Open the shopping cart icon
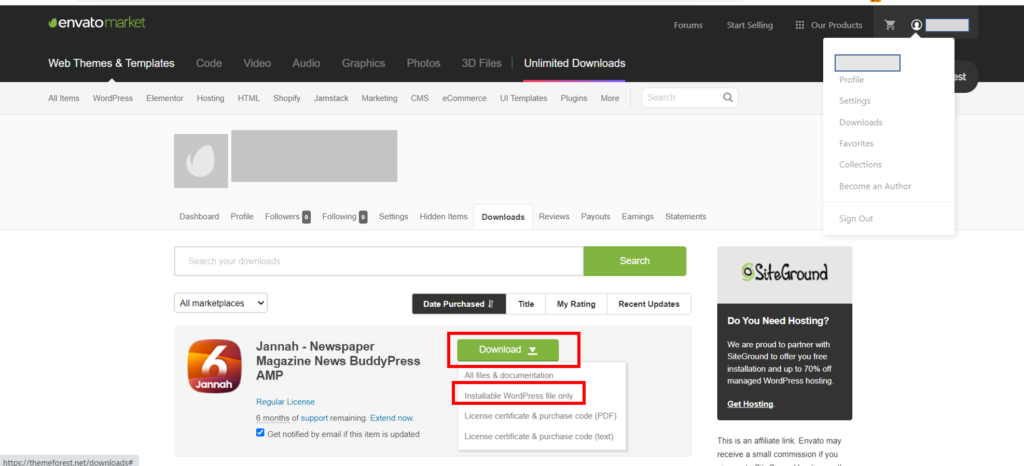The width and height of the screenshot is (1024, 466). 889,25
